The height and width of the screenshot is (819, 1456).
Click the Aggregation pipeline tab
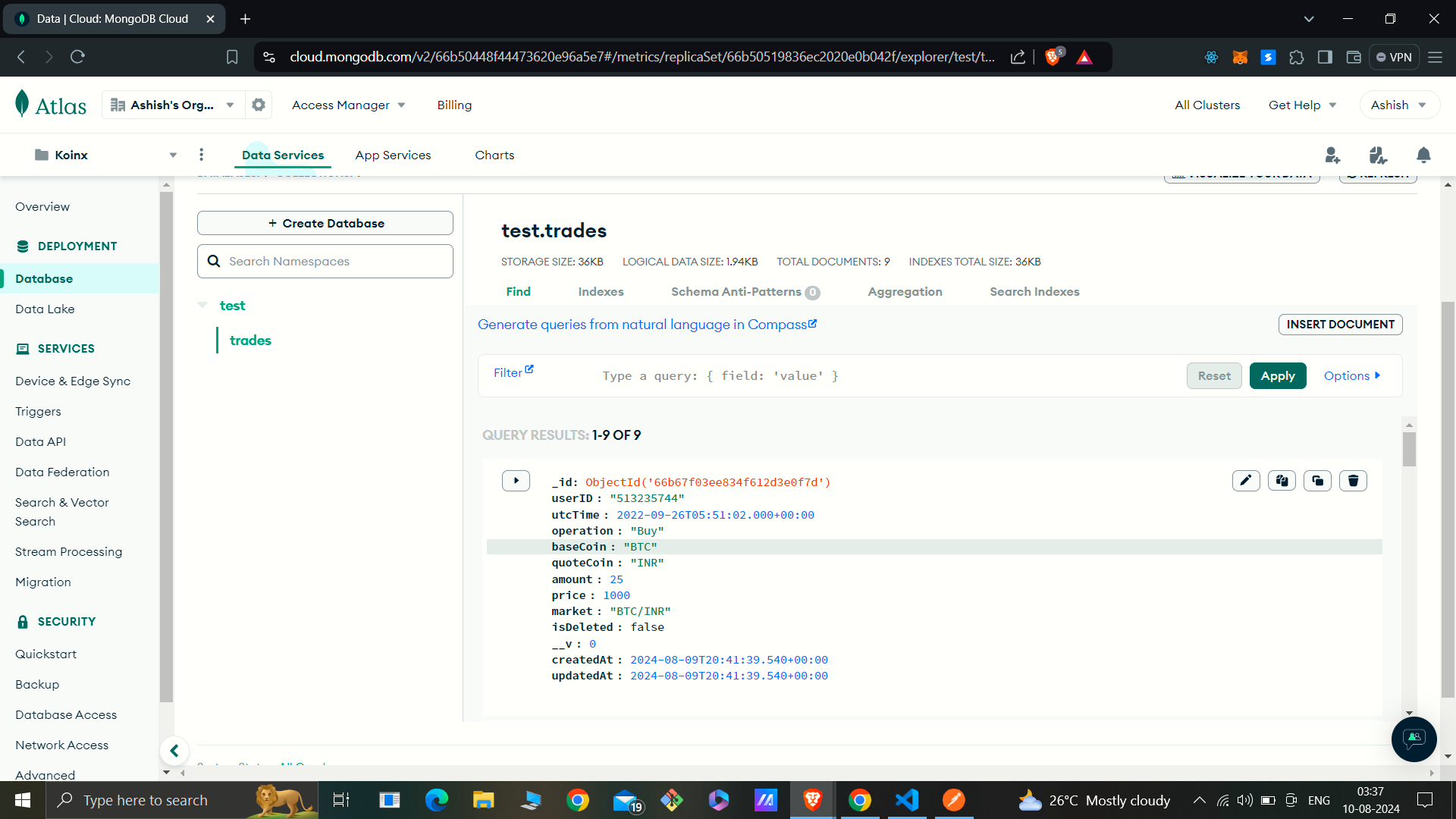tap(905, 291)
